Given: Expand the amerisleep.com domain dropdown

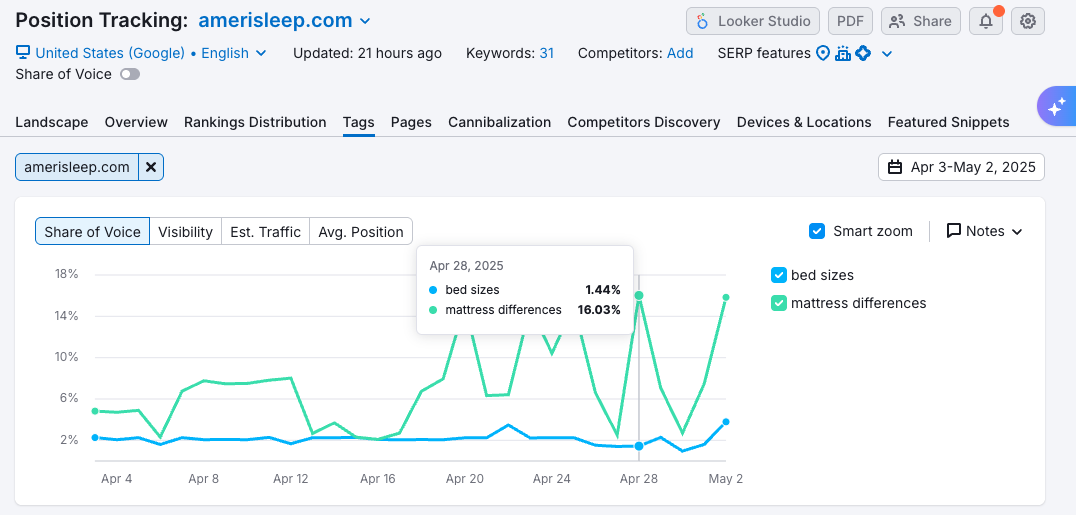Looking at the screenshot, I should (365, 21).
